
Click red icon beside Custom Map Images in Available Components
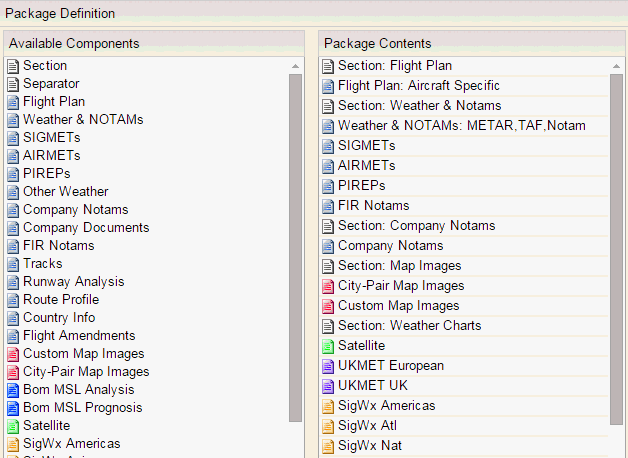coord(13,354)
